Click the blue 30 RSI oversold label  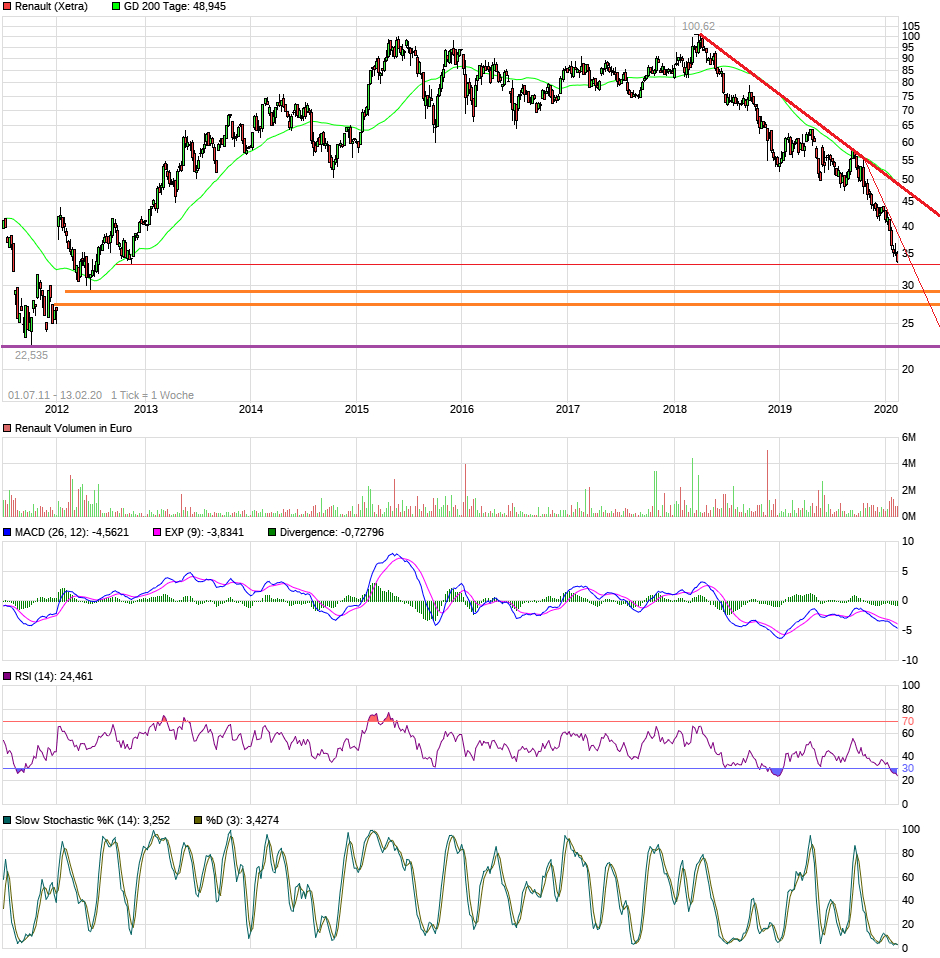click(x=908, y=769)
